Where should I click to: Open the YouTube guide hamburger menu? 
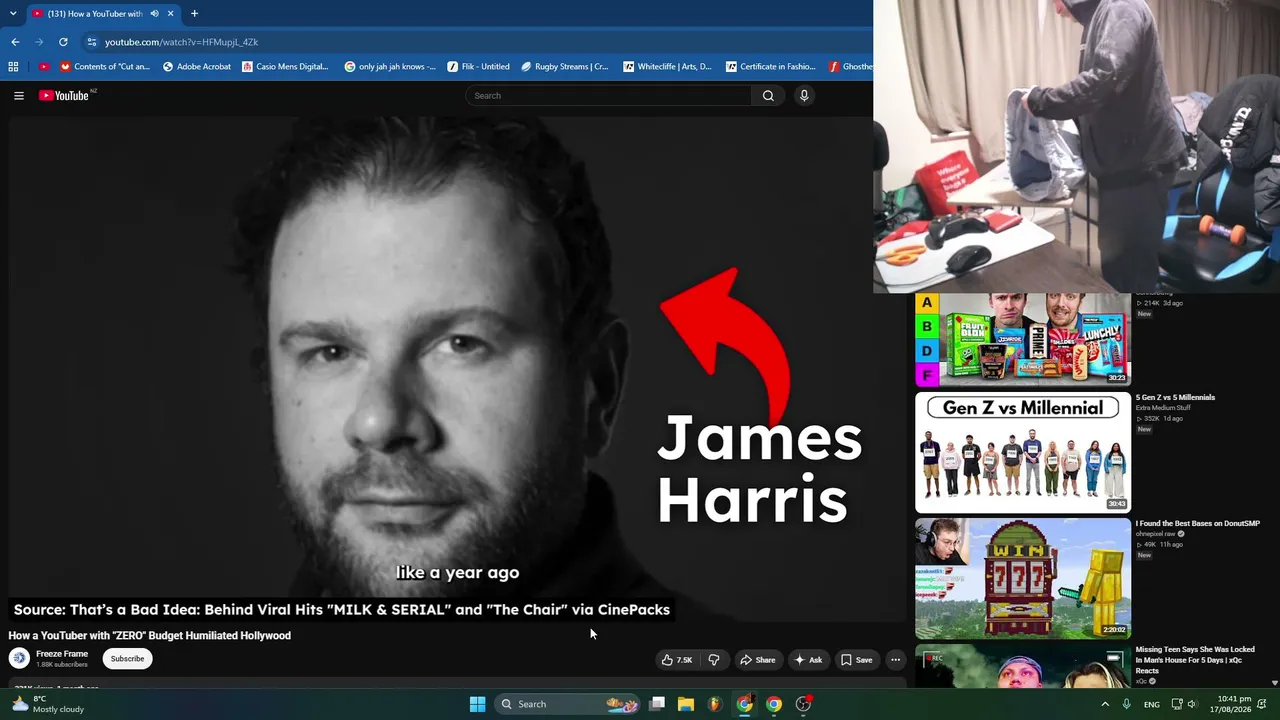point(19,96)
